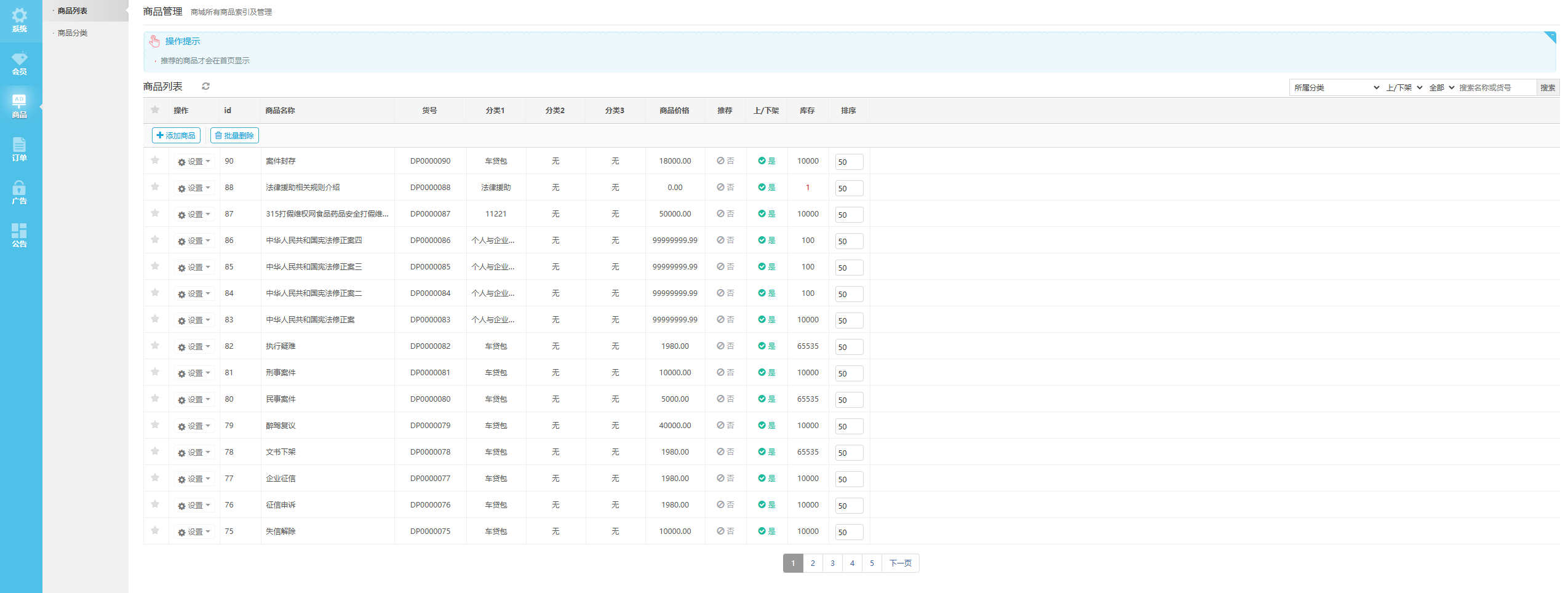Click the 搜索名称或货号 search field

pyautogui.click(x=1495, y=88)
